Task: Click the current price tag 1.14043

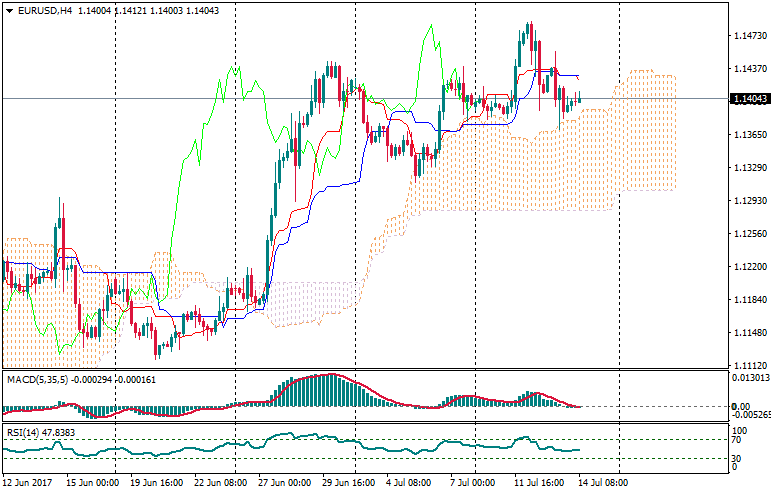Action: 749,99
